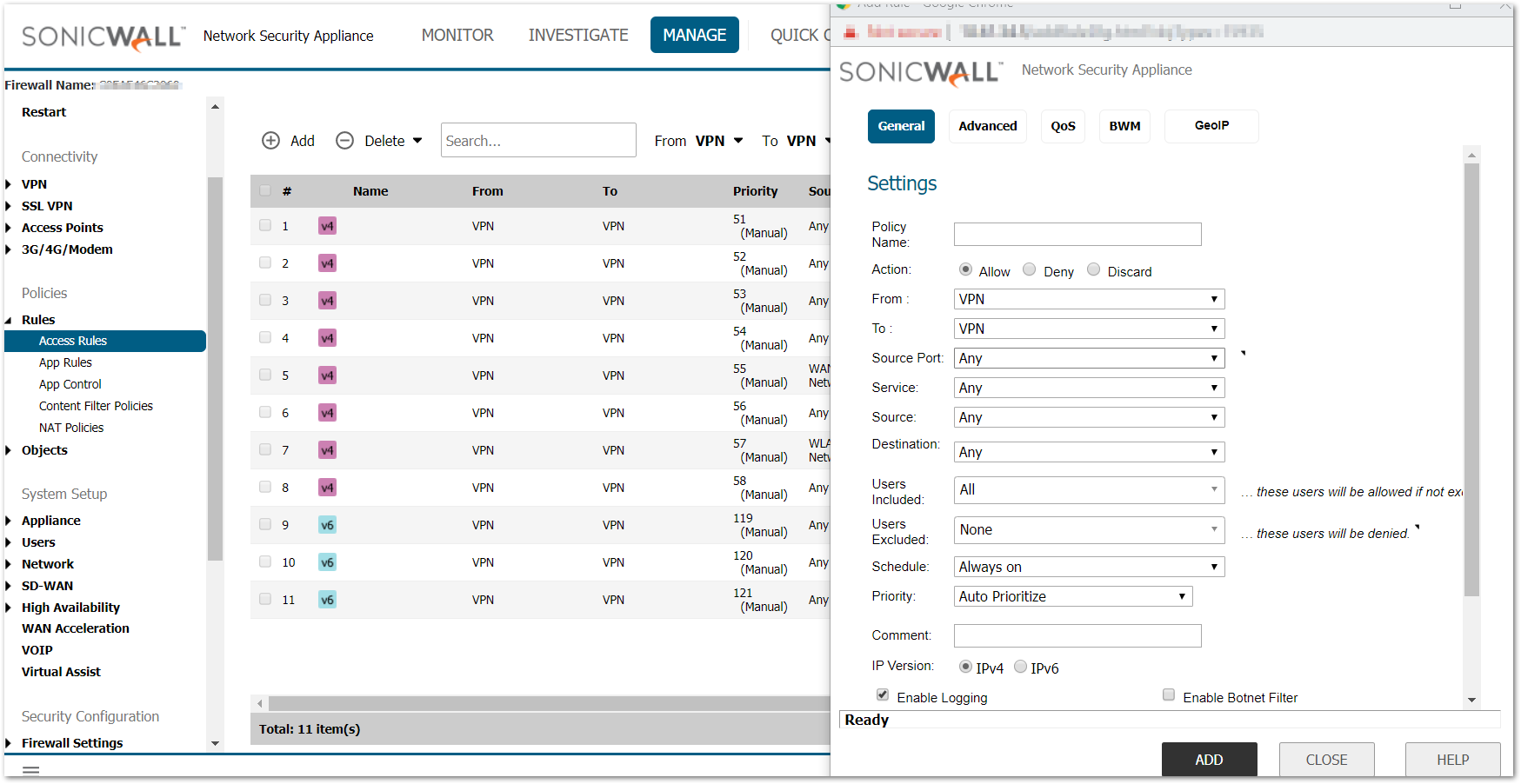Expand the Objects tree node
1521x784 pixels.
9,450
